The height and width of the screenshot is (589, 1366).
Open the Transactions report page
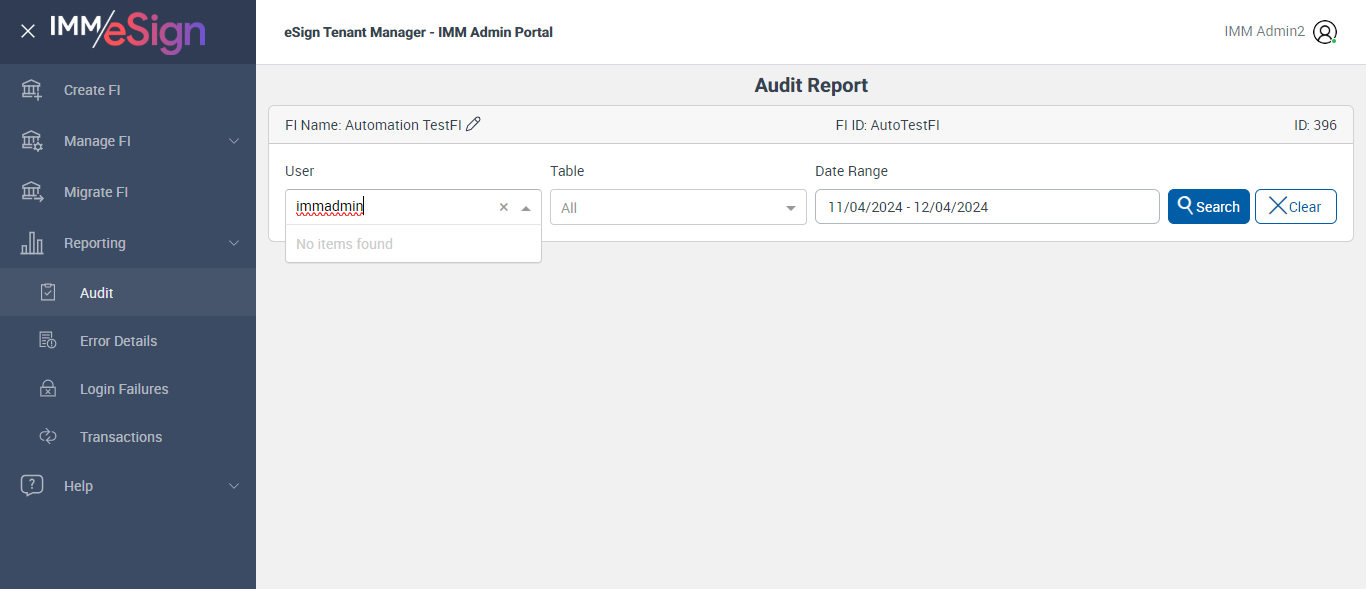pyautogui.click(x=121, y=437)
